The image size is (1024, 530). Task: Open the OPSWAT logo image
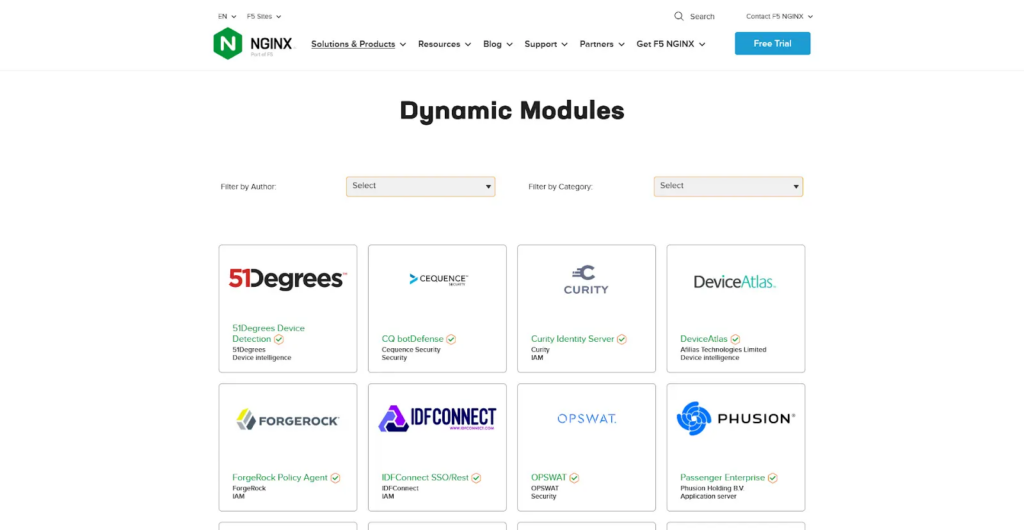(586, 418)
